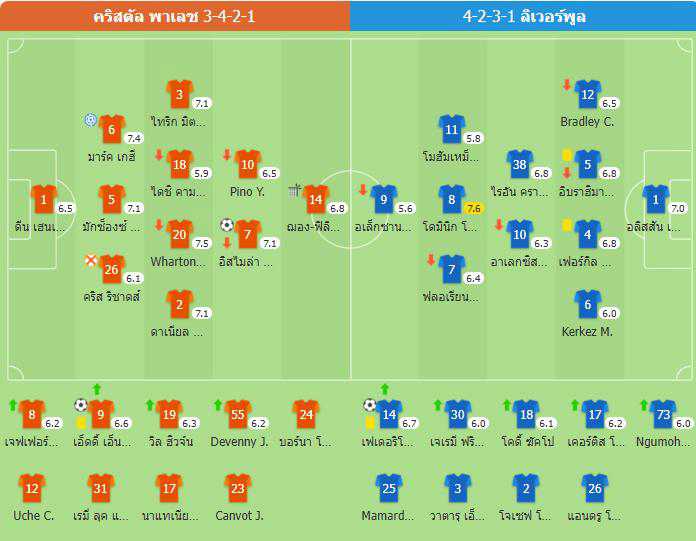Screen dimensions: 696x541
Task: Click the yellow 7.6 rating badge
Action: point(473,209)
